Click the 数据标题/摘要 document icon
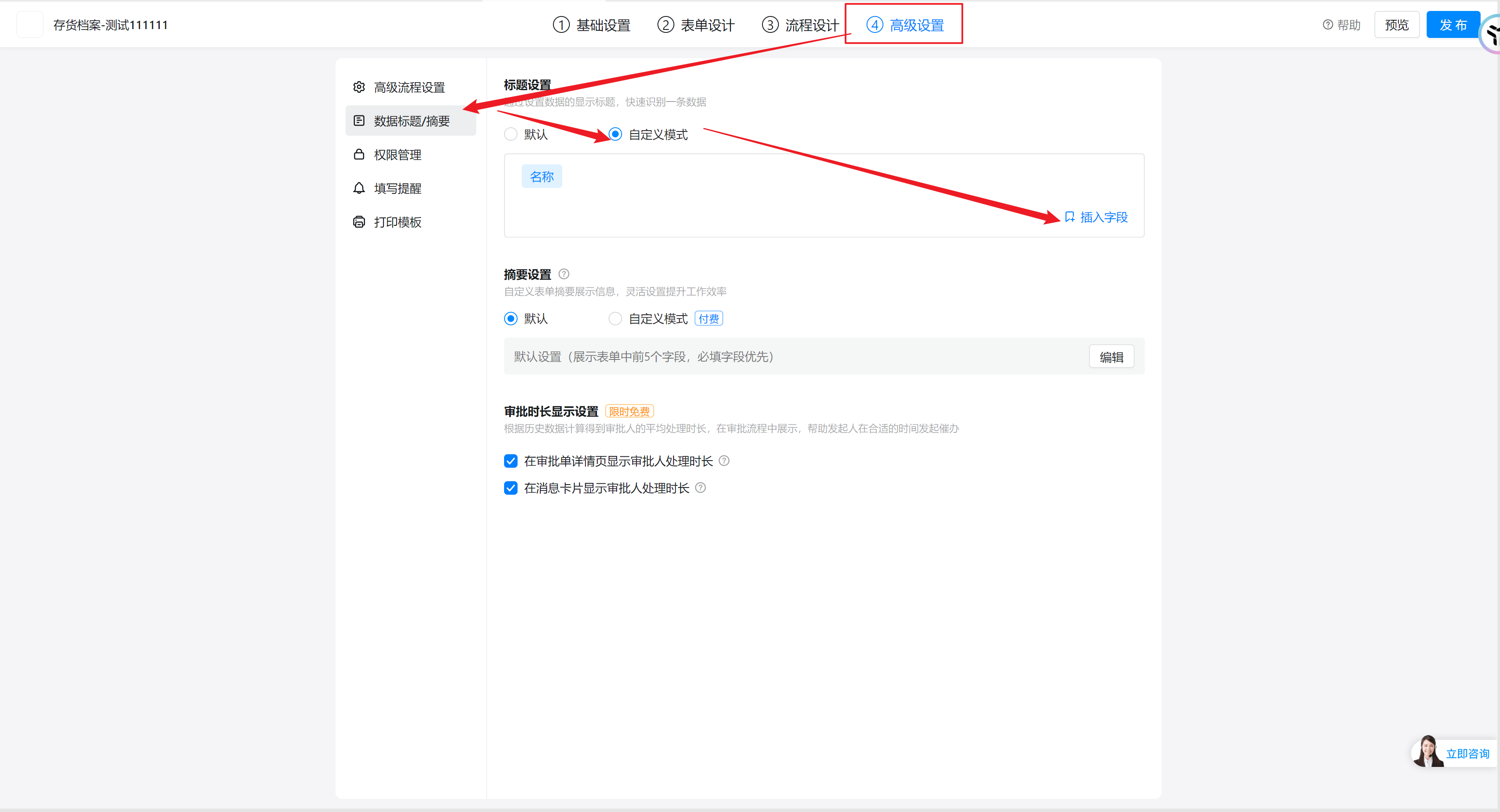 click(x=359, y=121)
